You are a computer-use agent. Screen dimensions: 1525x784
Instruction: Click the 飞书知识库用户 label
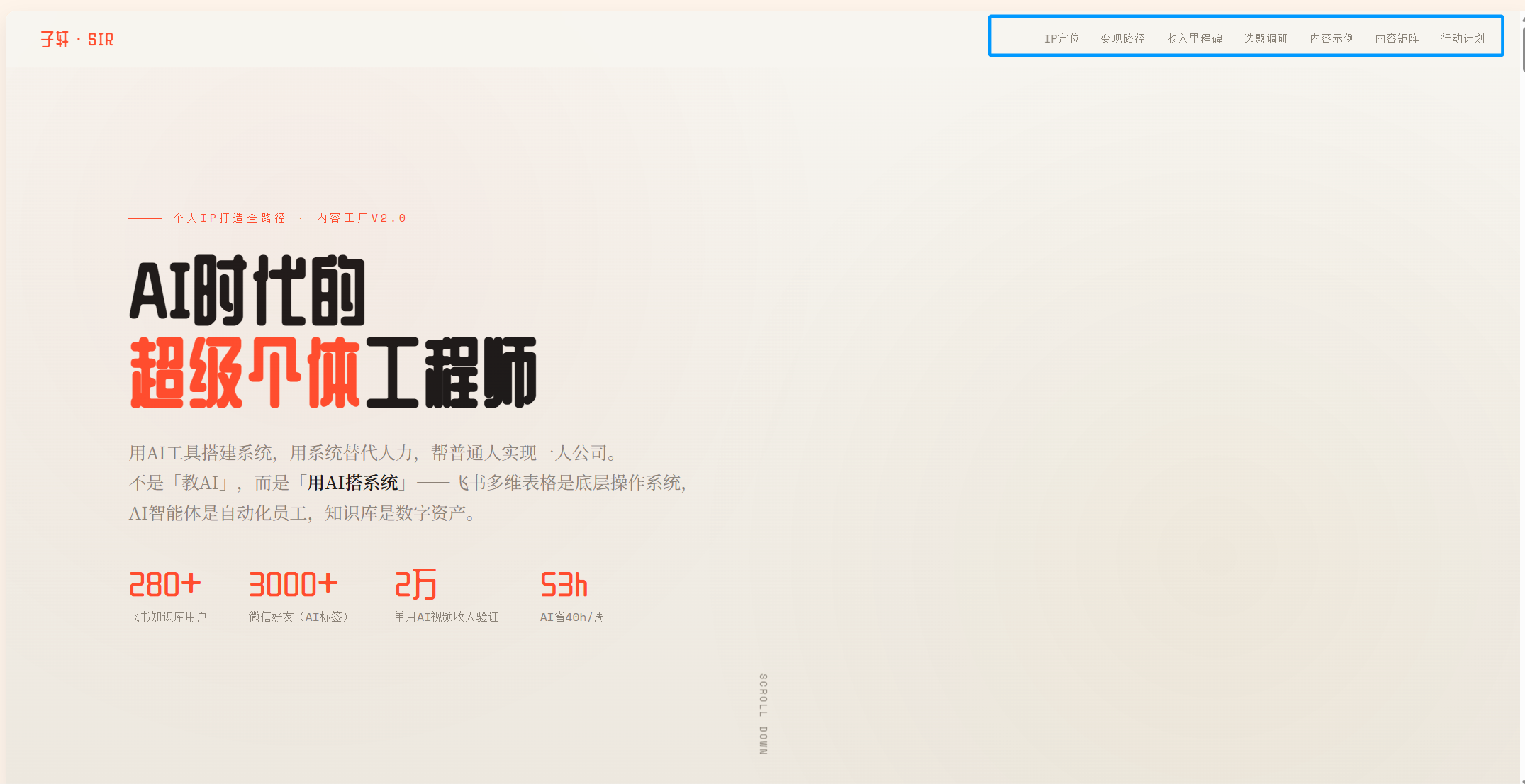167,617
